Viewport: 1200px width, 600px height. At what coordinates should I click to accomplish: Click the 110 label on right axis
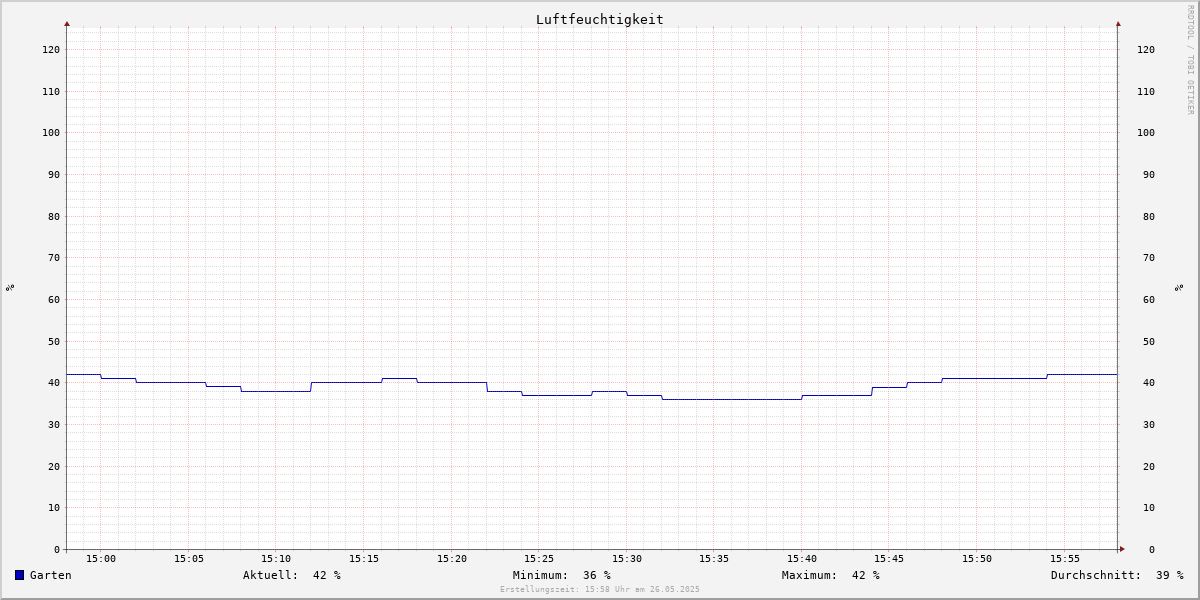pyautogui.click(x=1146, y=92)
